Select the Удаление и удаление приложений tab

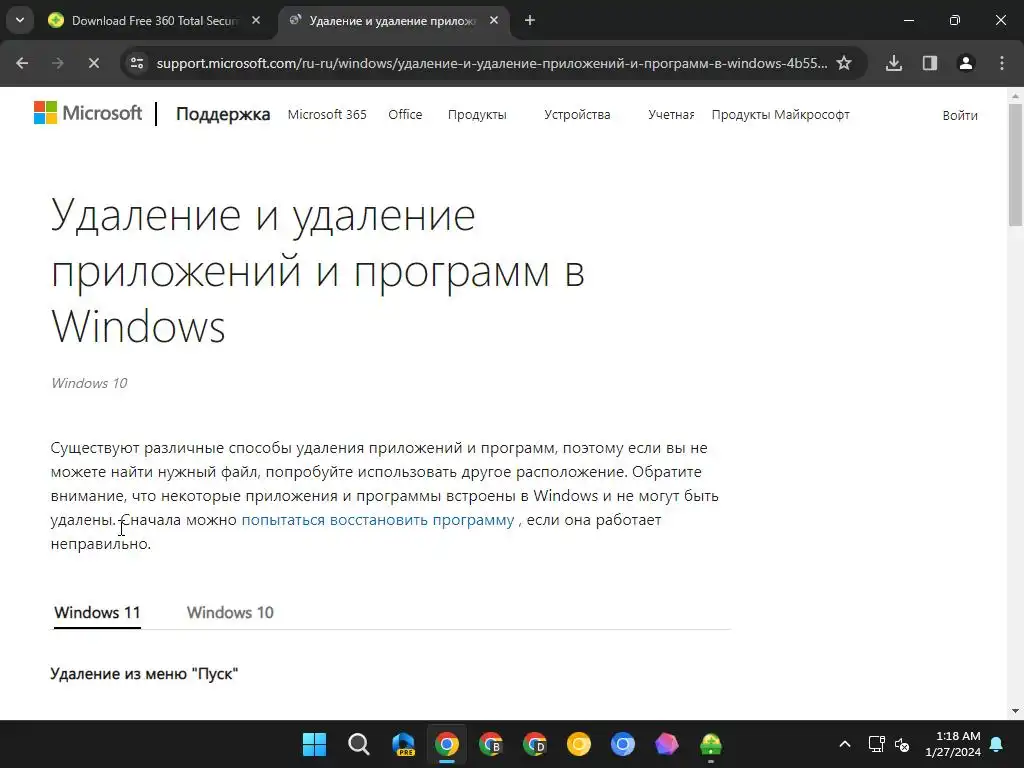(x=394, y=21)
